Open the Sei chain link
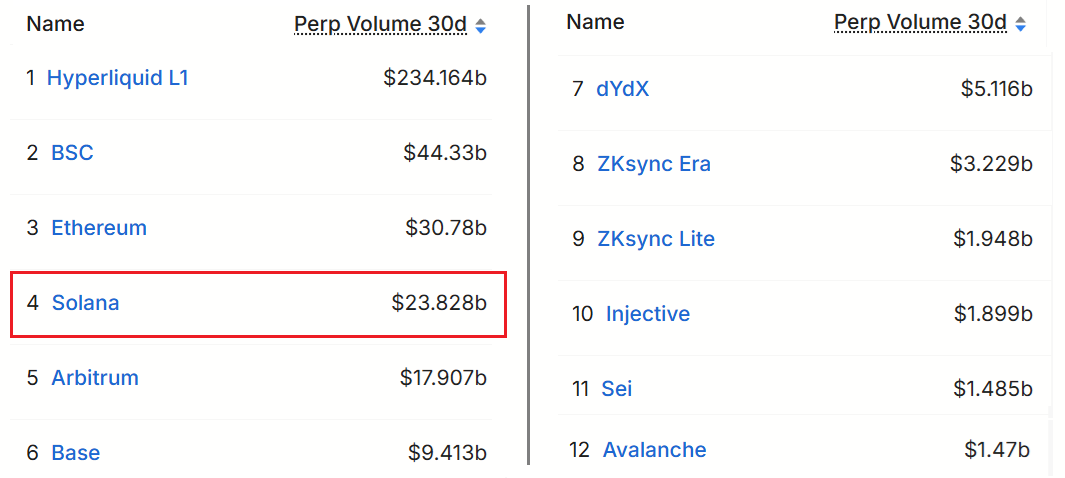Image resolution: width=1065 pixels, height=478 pixels. (x=617, y=389)
